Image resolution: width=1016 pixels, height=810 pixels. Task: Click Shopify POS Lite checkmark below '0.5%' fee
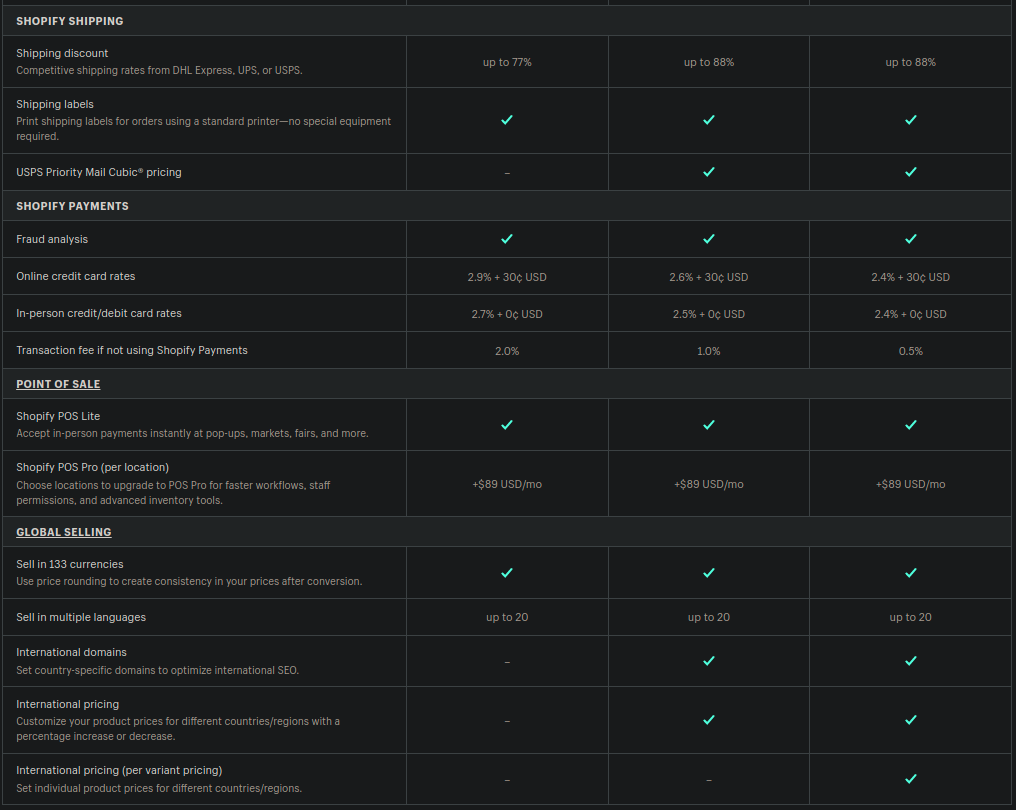pos(910,425)
